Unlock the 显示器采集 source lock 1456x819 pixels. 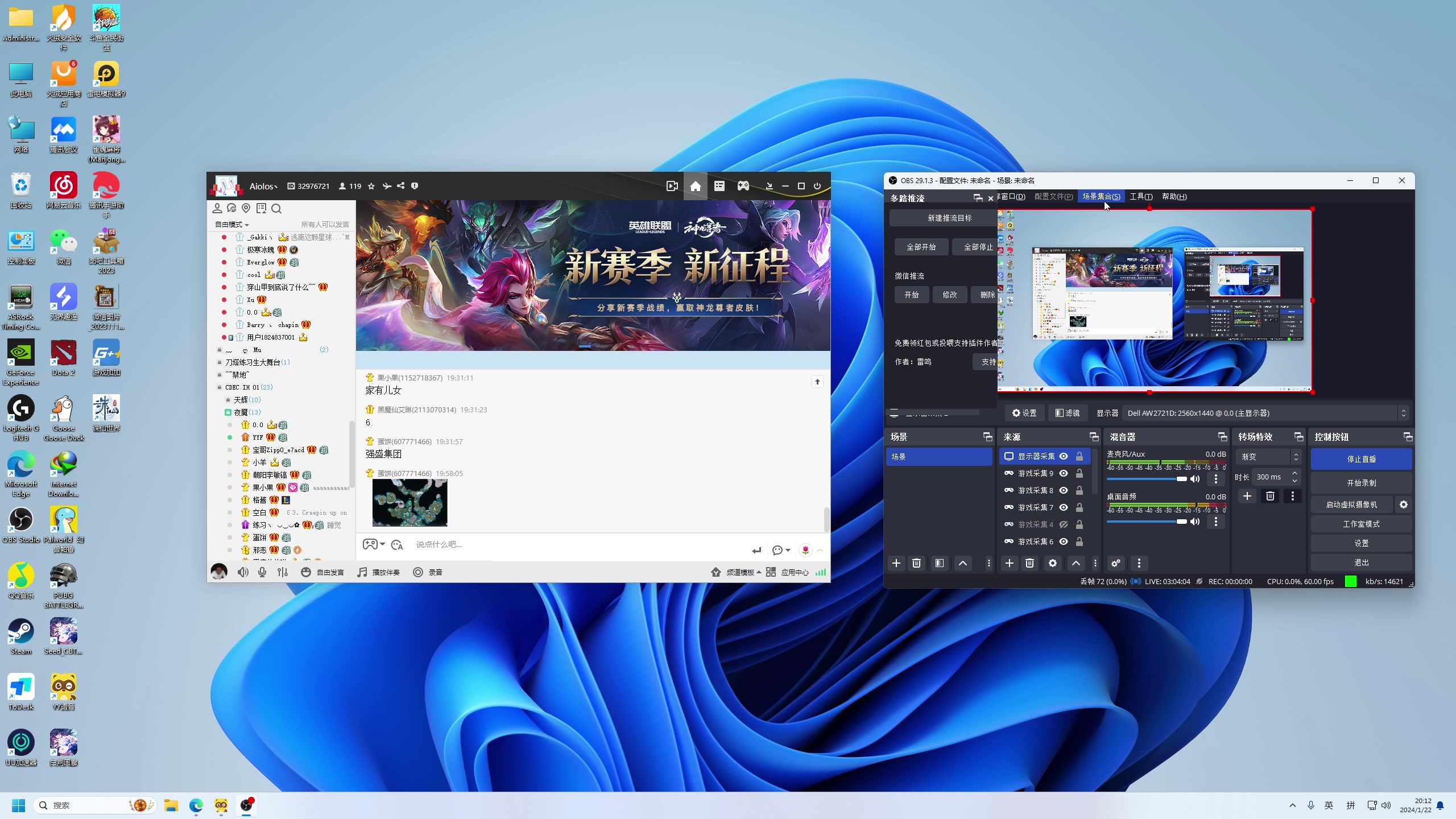1079,456
